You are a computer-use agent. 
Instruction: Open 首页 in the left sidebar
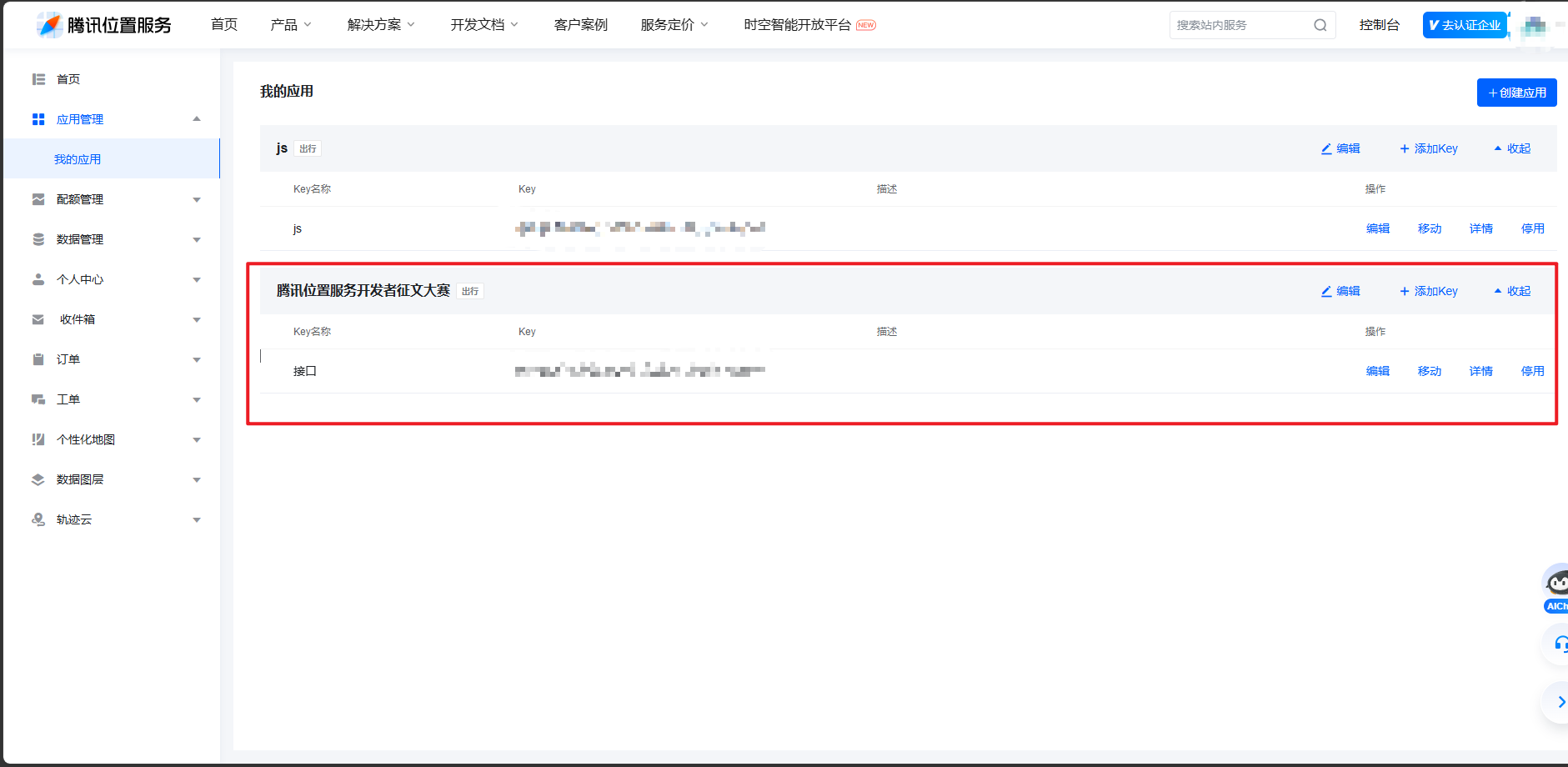pyautogui.click(x=68, y=79)
